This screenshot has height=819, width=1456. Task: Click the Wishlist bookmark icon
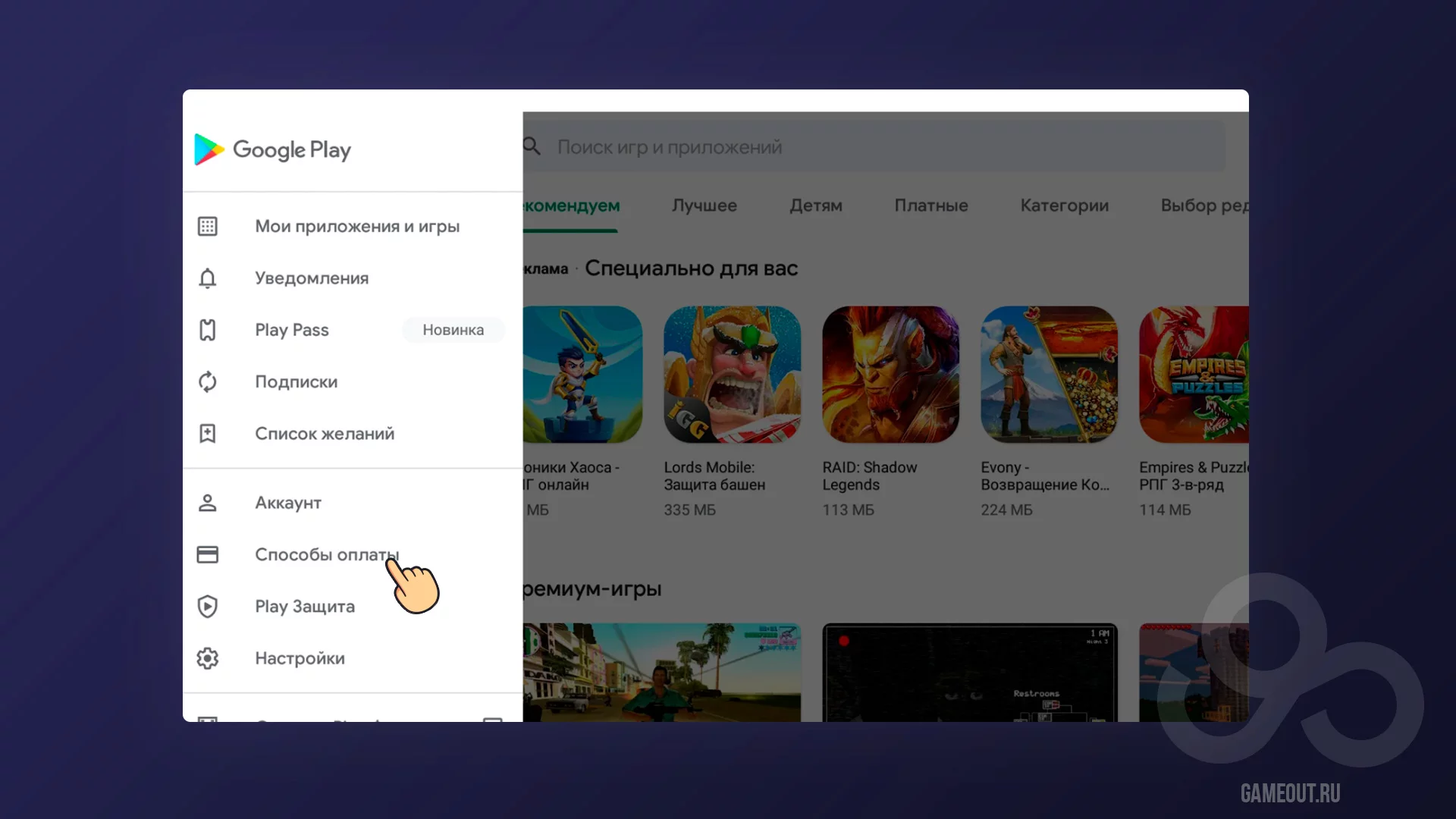coord(207,434)
